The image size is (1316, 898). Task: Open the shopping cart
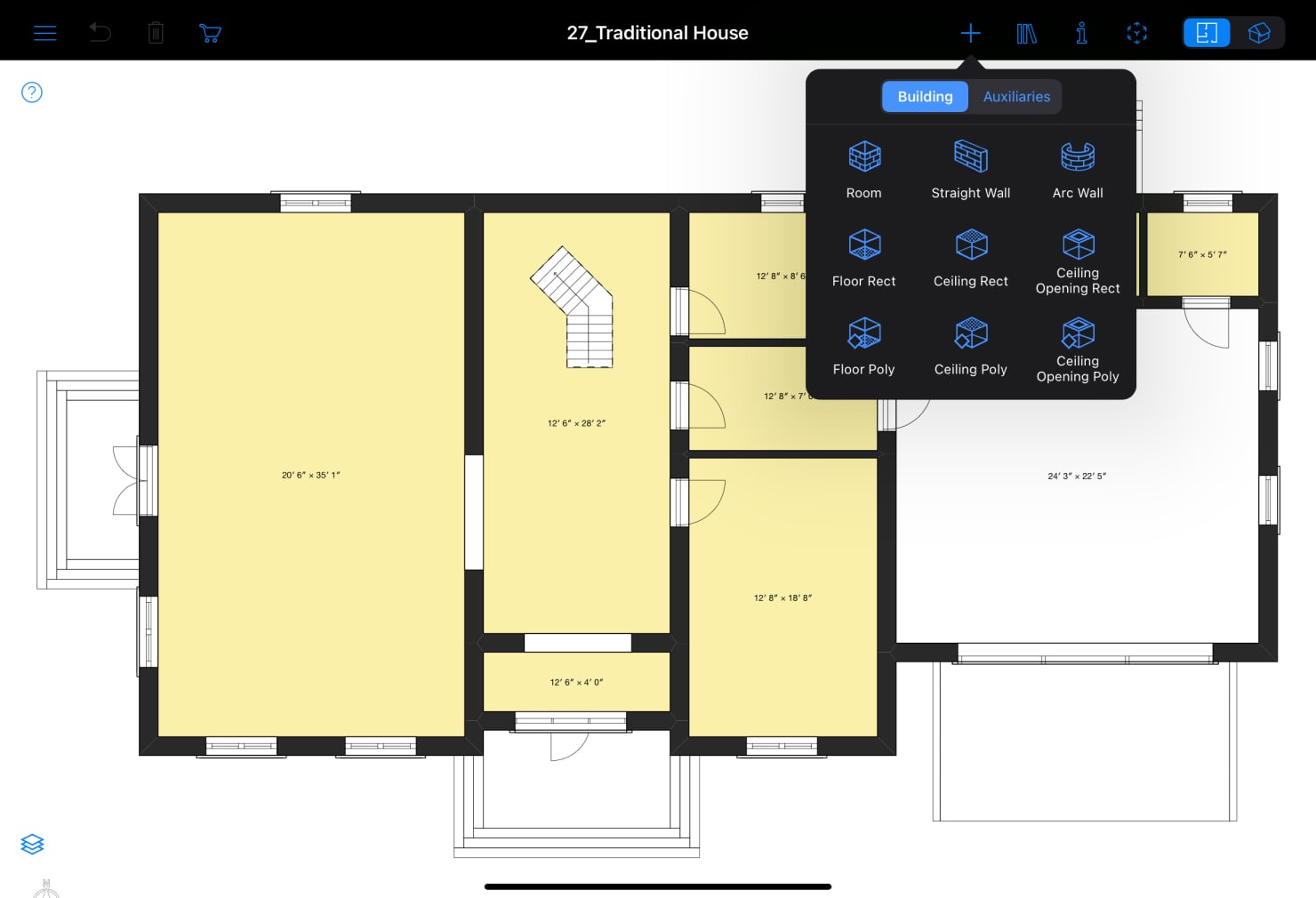pos(209,32)
